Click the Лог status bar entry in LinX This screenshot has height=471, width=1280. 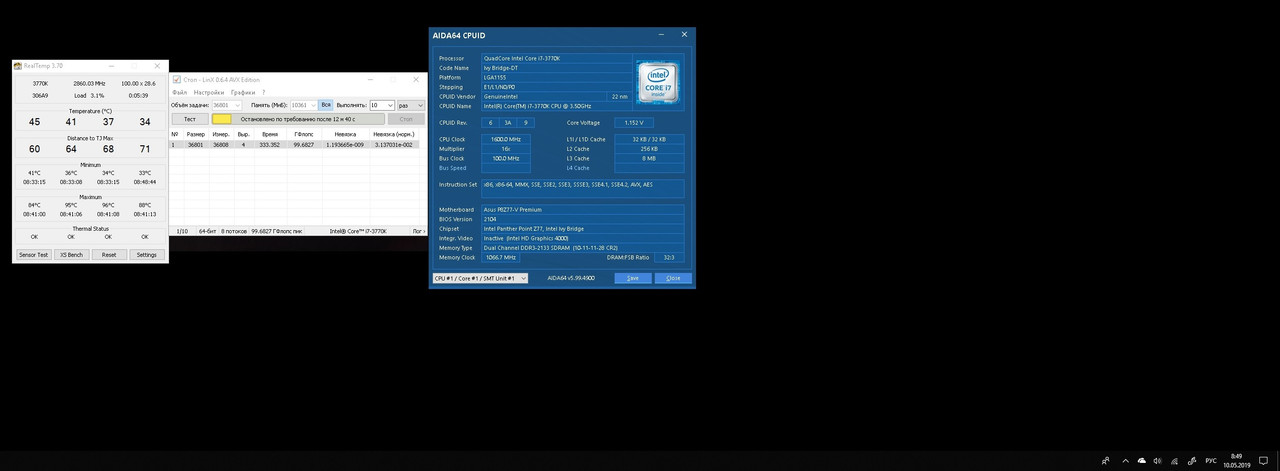(418, 231)
